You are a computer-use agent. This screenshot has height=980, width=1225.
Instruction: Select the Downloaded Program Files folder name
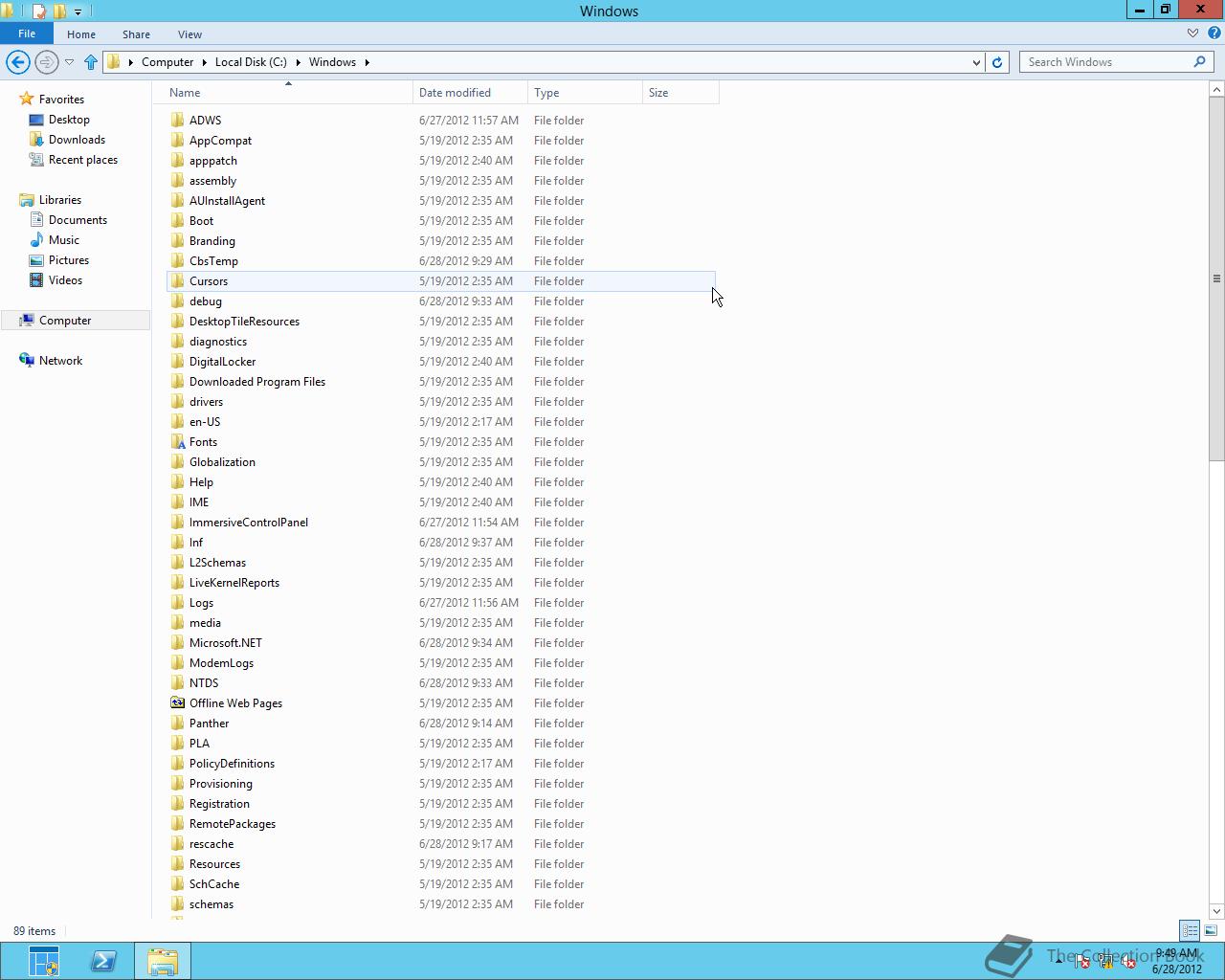[257, 382]
